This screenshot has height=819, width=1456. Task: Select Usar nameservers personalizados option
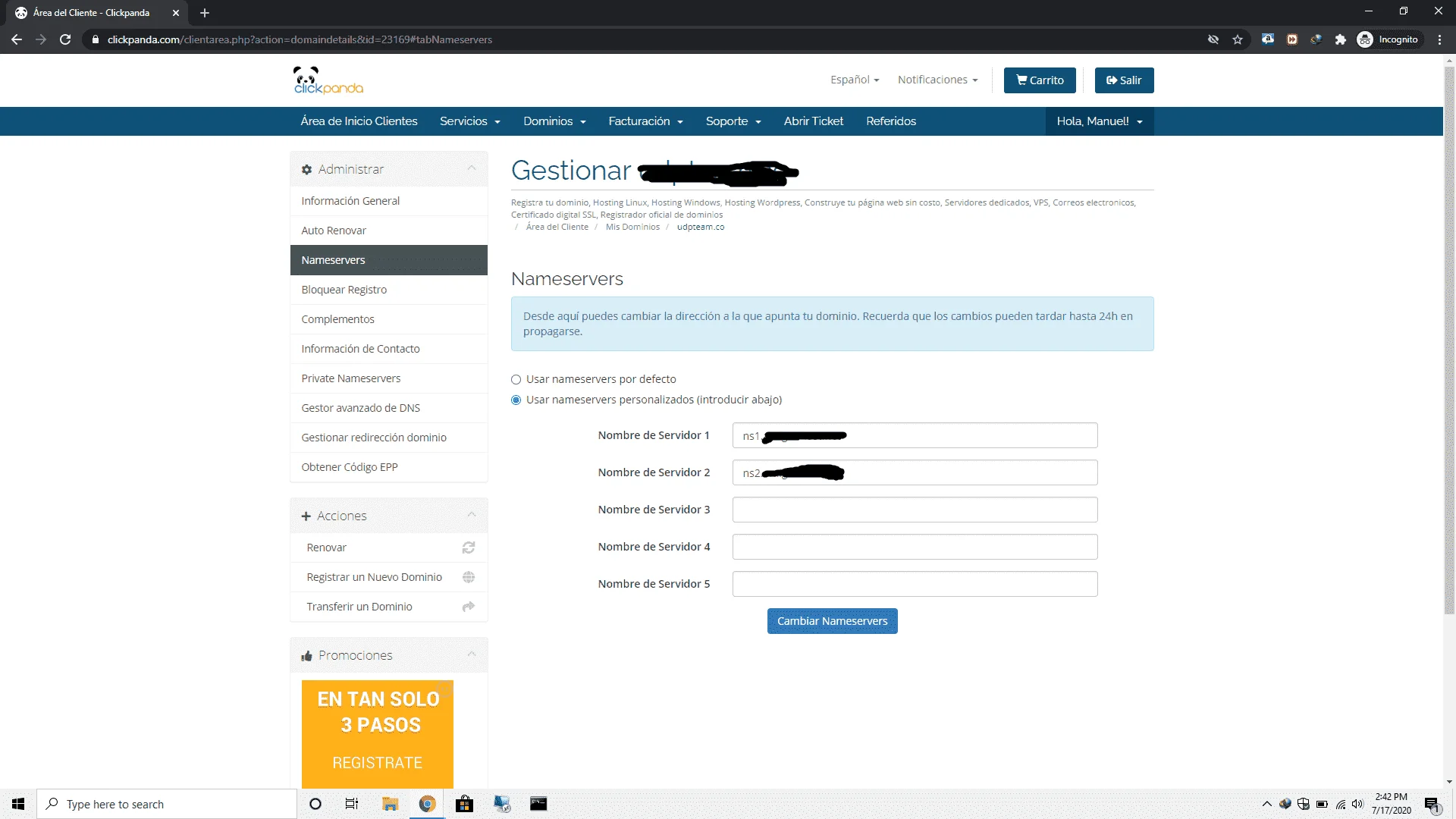[516, 400]
